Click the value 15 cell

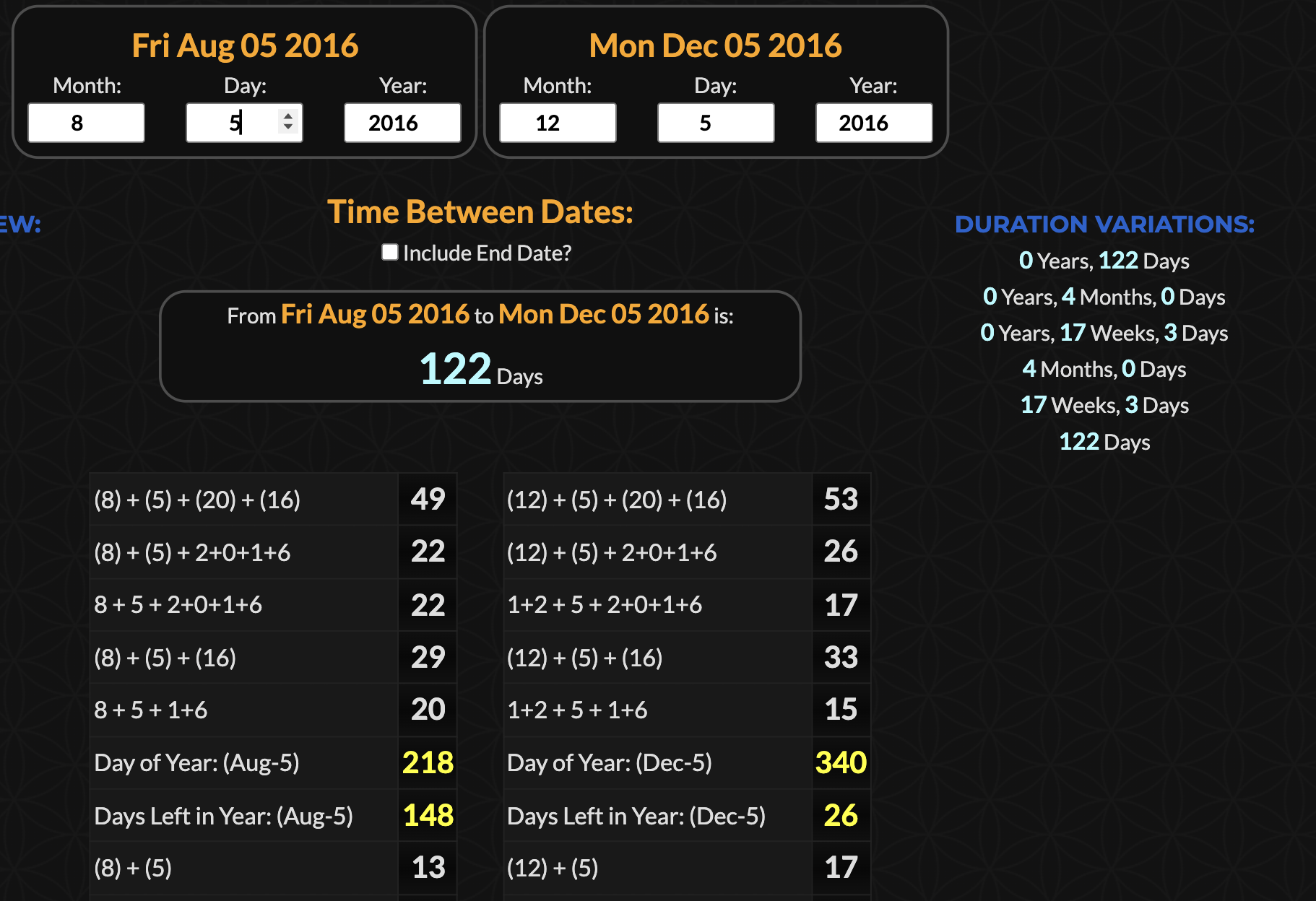tap(841, 710)
